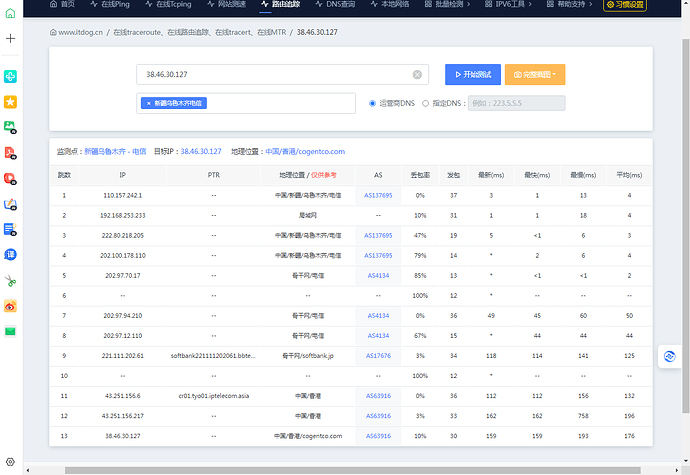
Task: Go to the 首页 nav tab
Action: click(x=62, y=4)
